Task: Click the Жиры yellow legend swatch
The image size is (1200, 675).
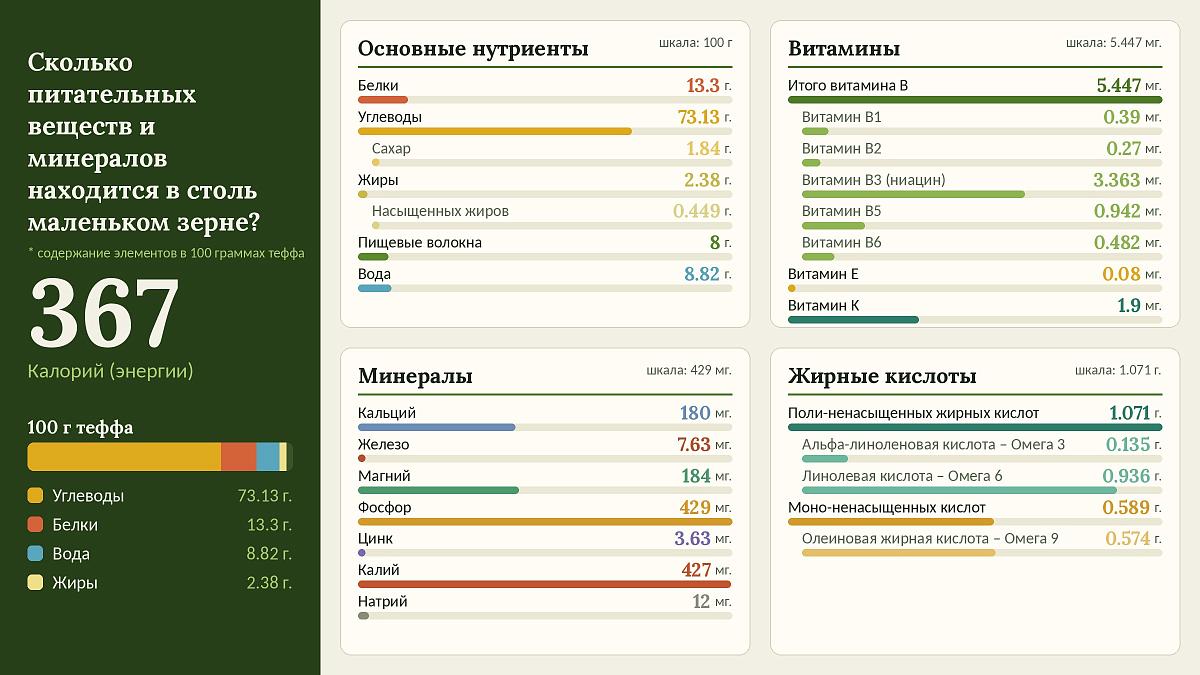Action: point(35,582)
